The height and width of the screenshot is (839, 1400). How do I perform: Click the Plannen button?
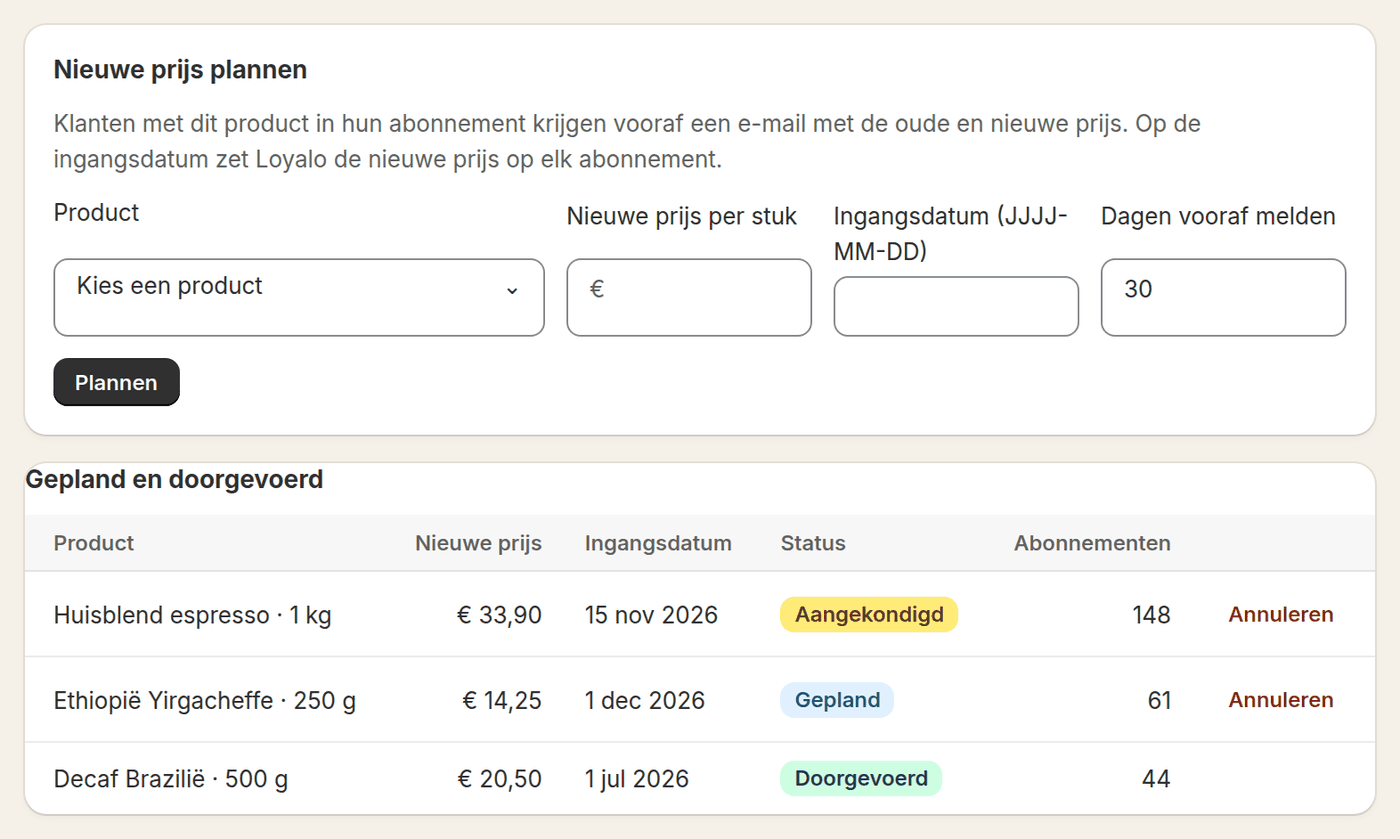(x=116, y=382)
